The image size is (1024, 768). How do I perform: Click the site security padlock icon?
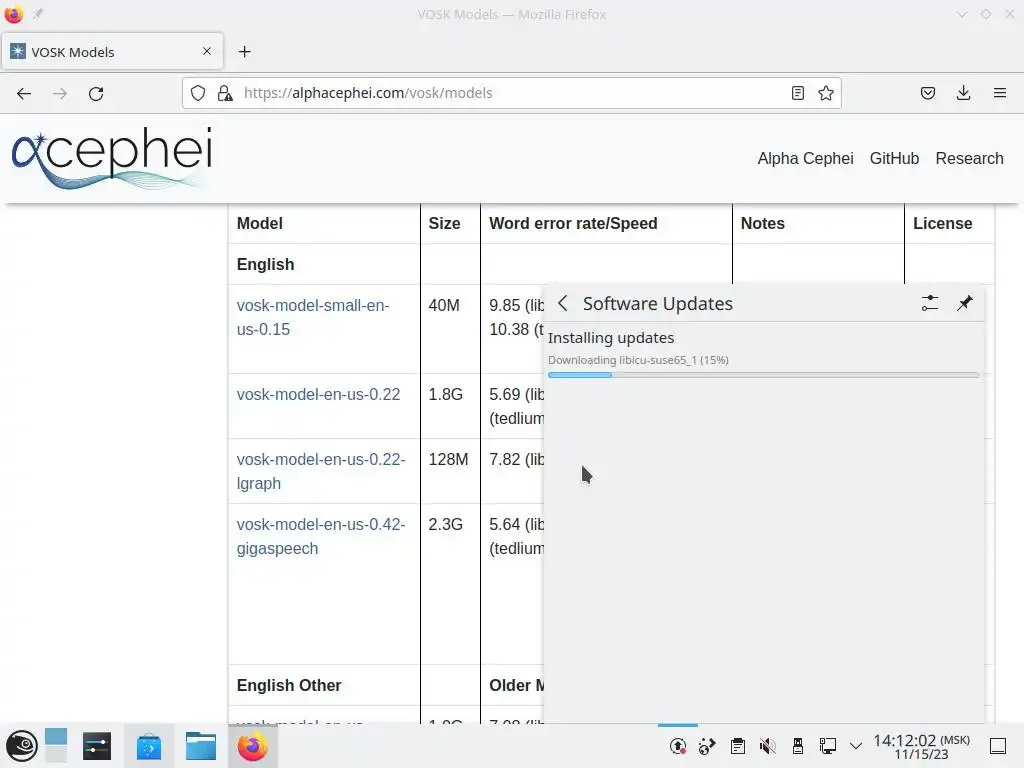pyautogui.click(x=225, y=93)
